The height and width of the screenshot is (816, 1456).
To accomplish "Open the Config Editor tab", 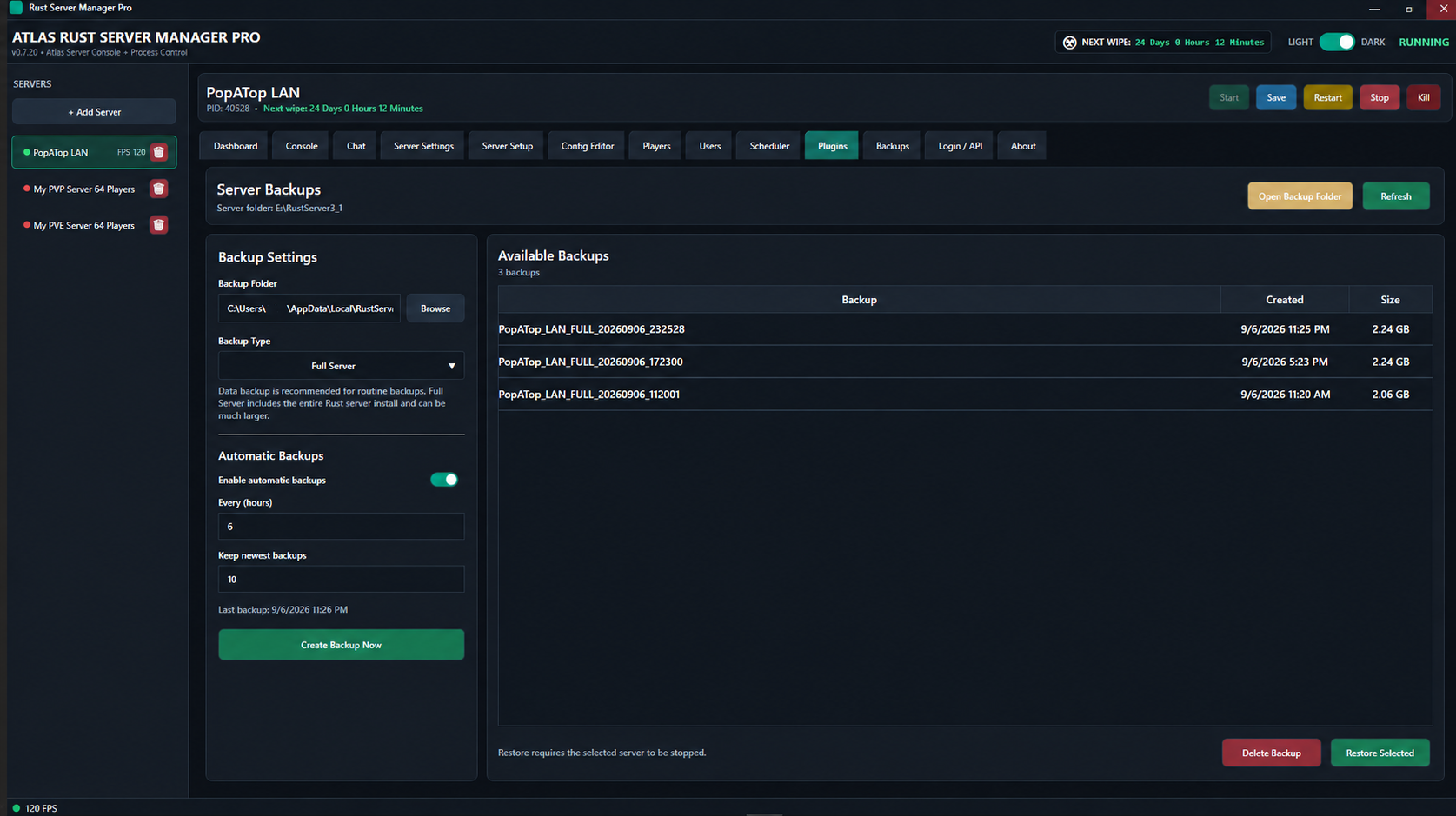I will tap(588, 146).
